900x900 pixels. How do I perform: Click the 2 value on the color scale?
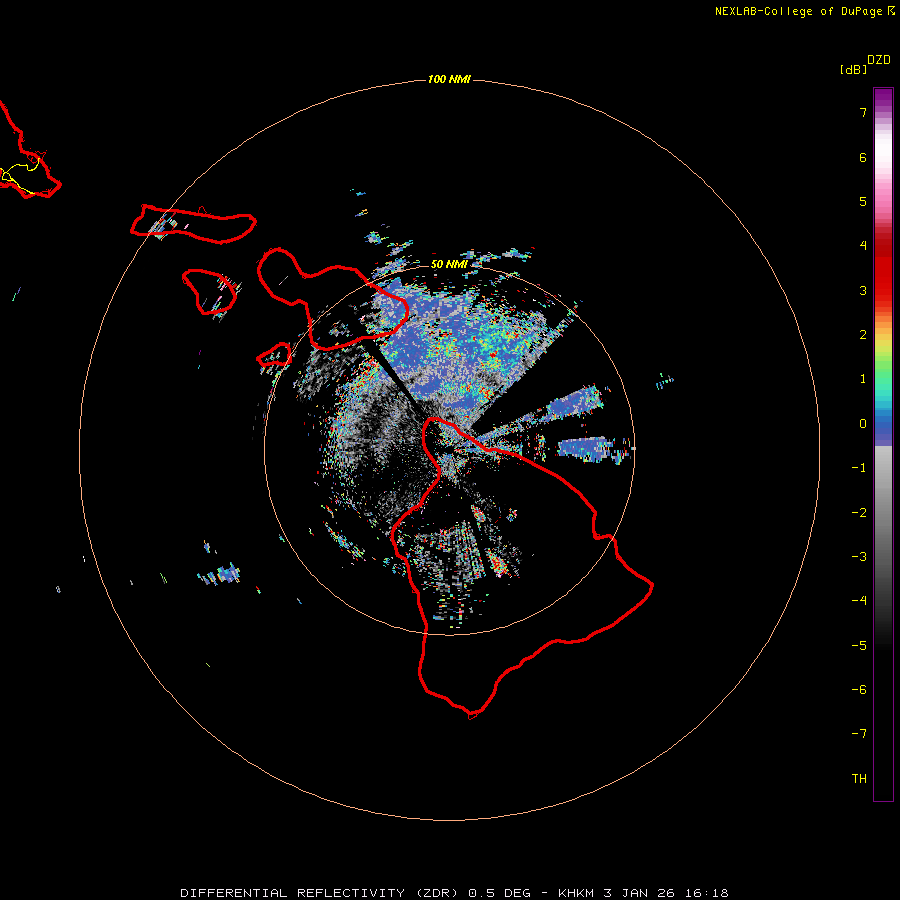[x=863, y=335]
